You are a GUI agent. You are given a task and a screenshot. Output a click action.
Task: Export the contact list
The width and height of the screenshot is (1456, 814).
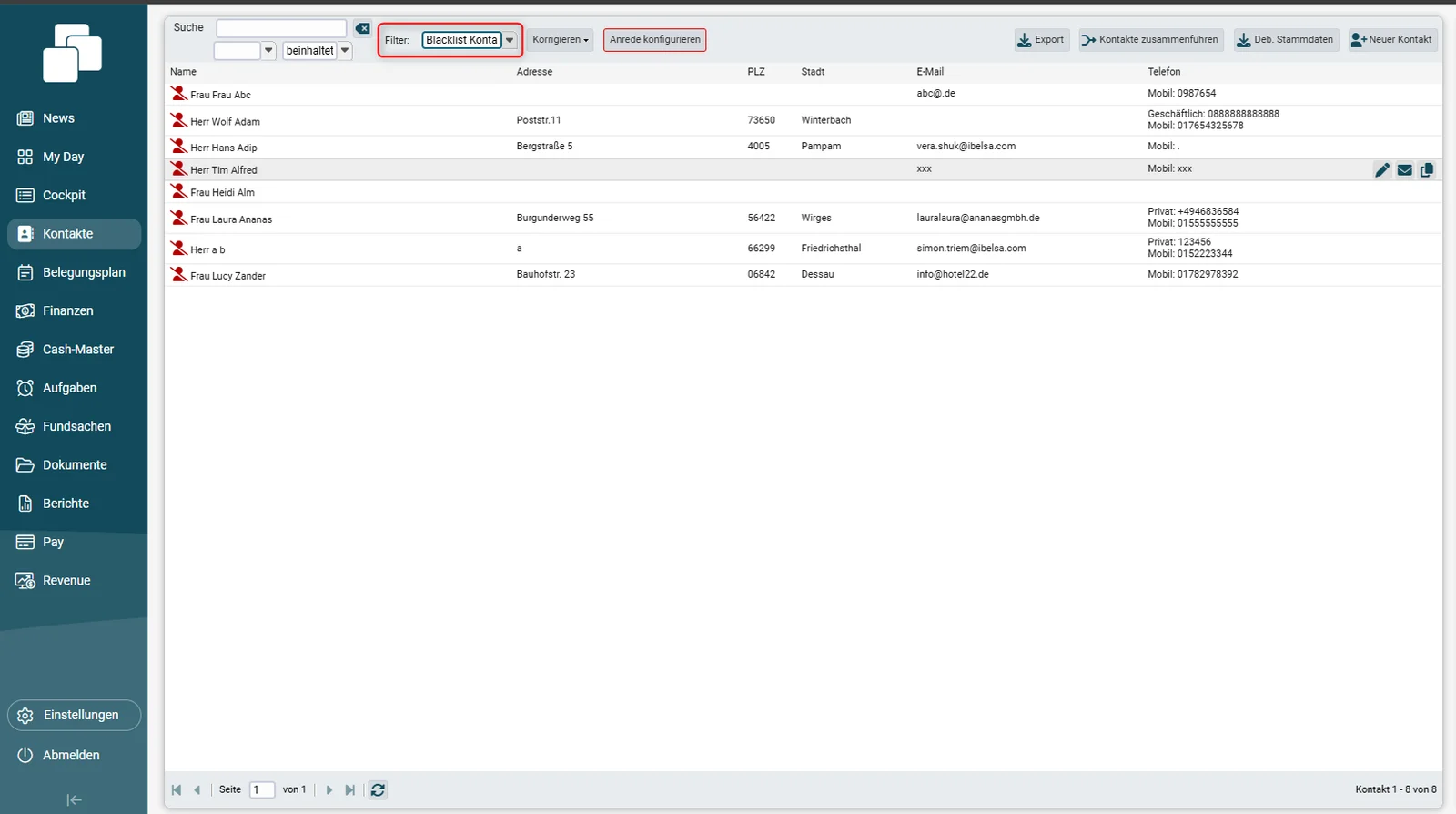click(x=1041, y=40)
